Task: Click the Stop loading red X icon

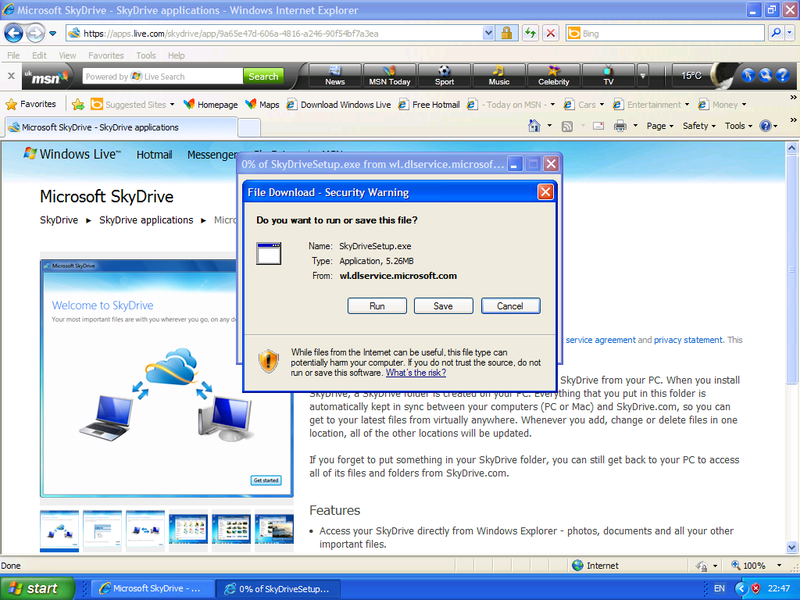Action: click(x=551, y=34)
